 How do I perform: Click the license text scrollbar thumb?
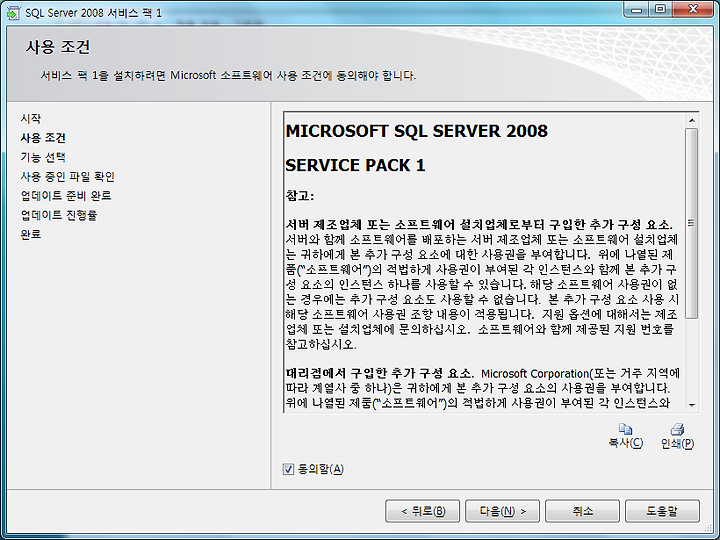tap(692, 223)
